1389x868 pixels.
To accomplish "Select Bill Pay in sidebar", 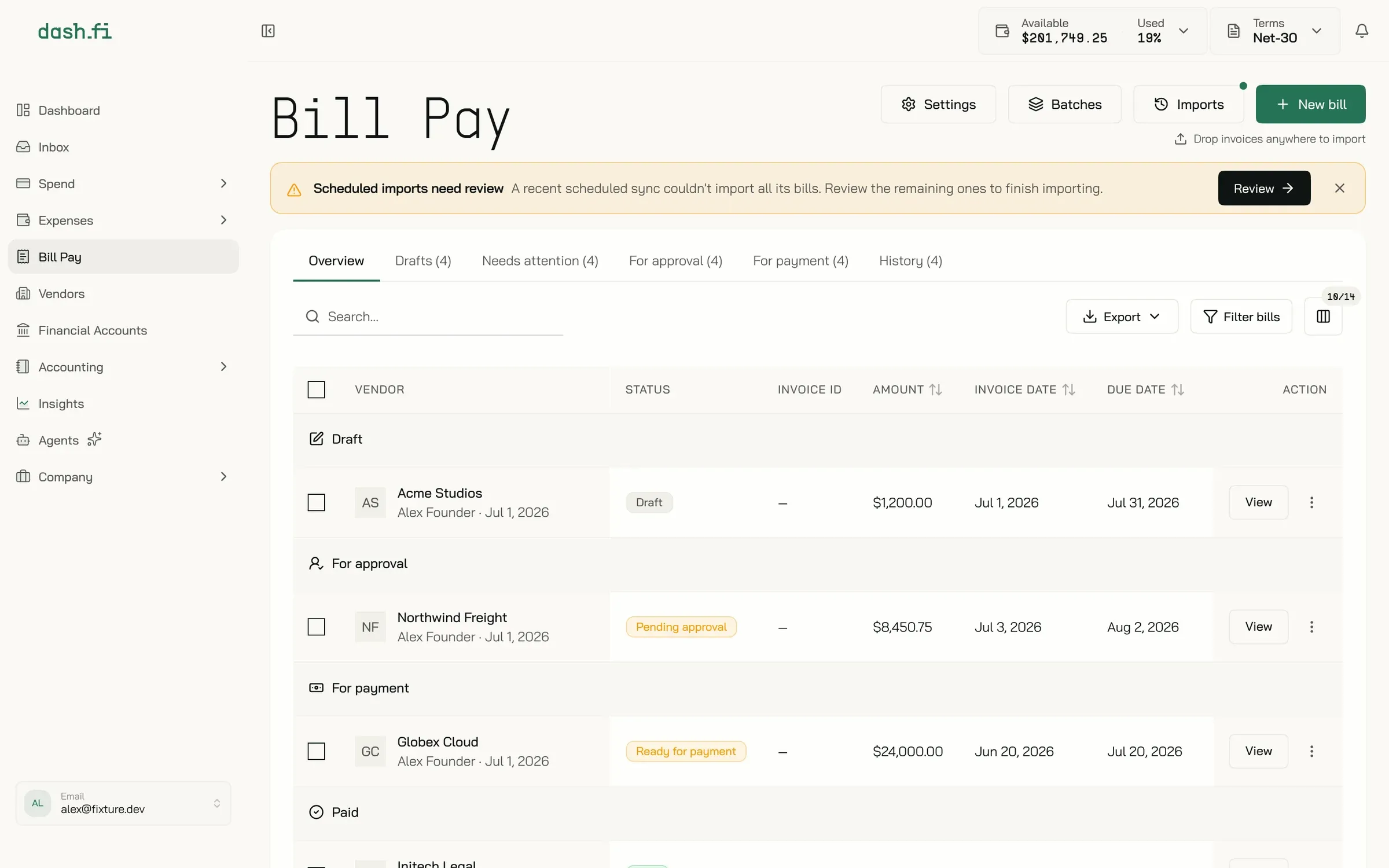I will point(123,257).
